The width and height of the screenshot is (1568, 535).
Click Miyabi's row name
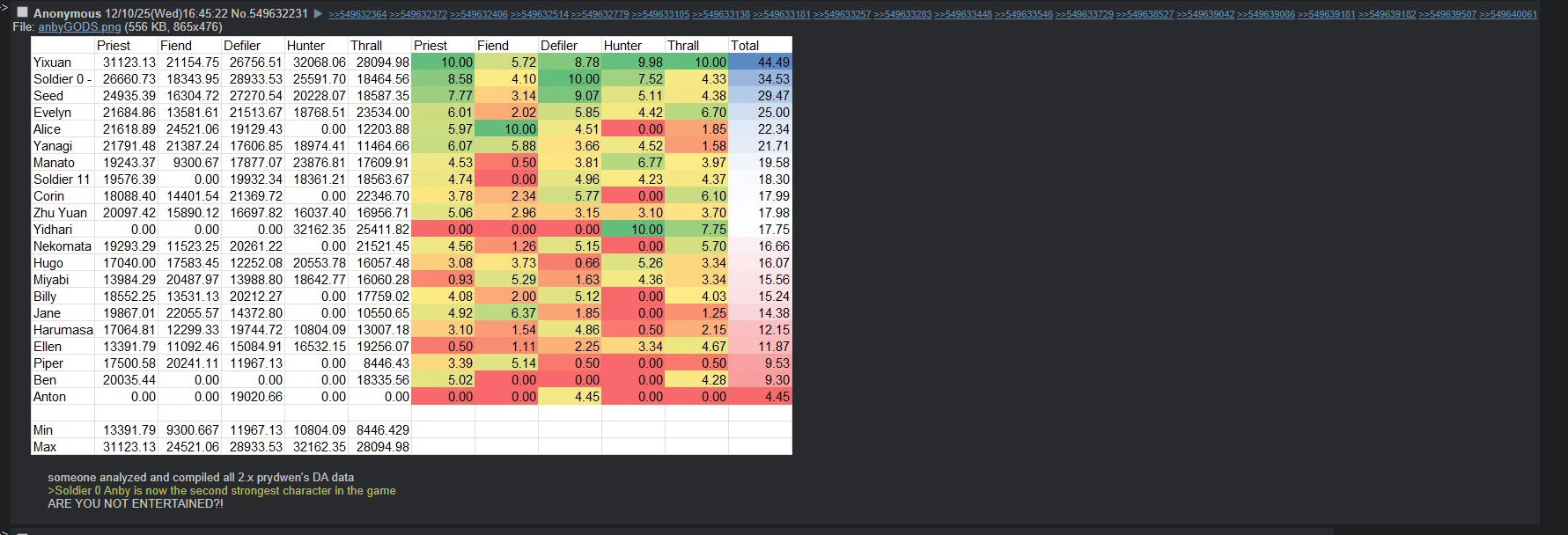(51, 280)
